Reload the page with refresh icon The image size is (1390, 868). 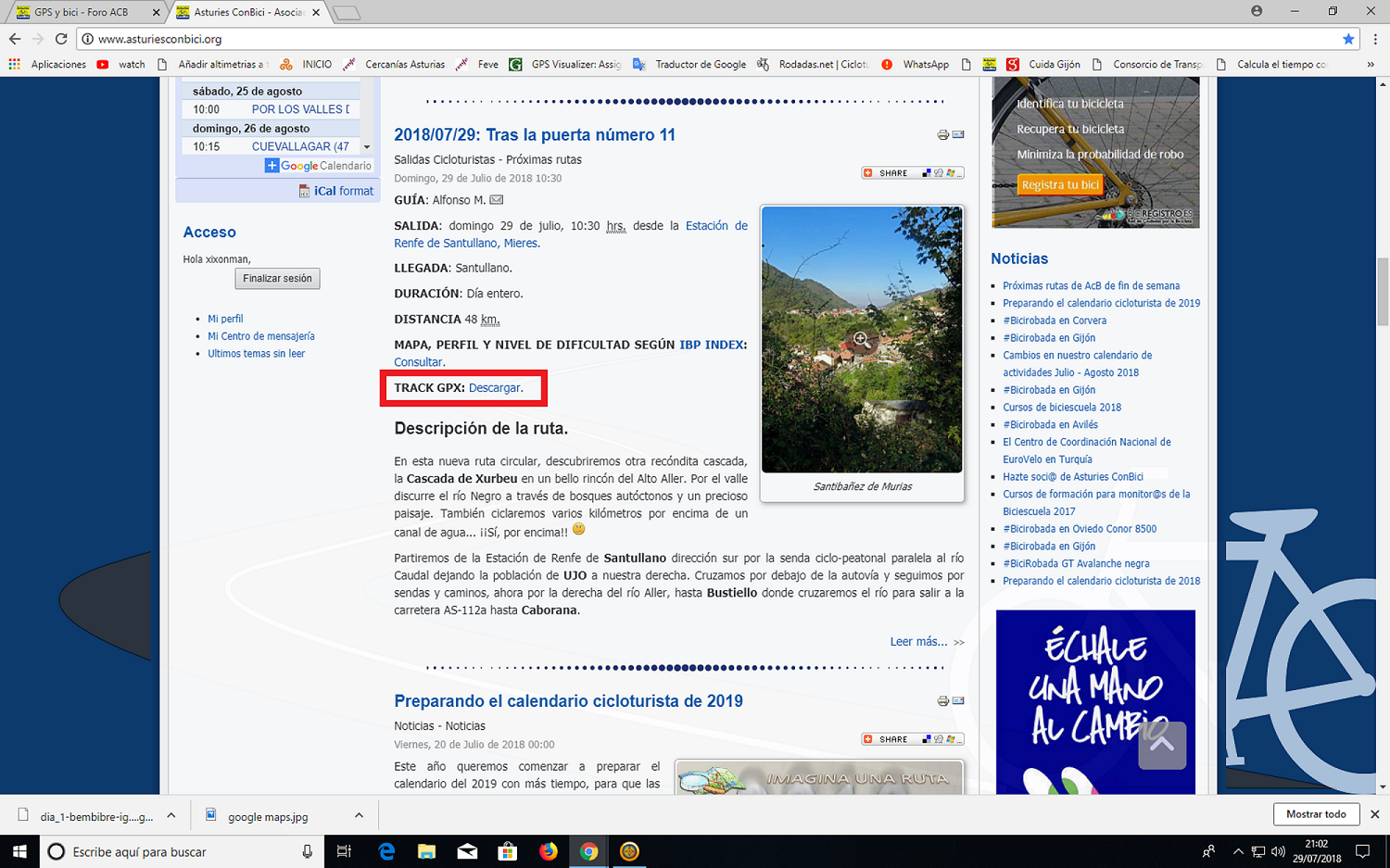[61, 39]
